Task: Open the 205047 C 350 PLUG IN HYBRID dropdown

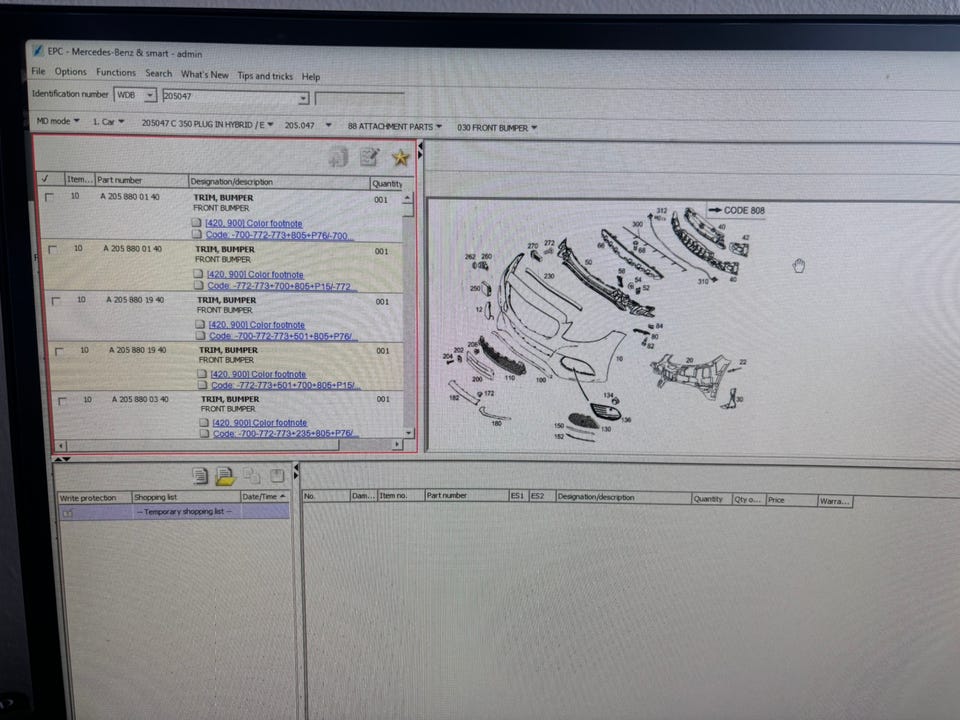Action: pyautogui.click(x=207, y=124)
